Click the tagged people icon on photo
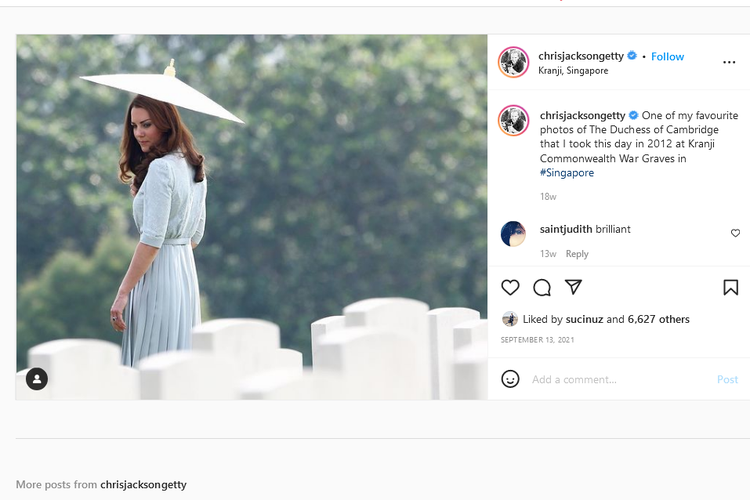The image size is (750, 500). tap(37, 379)
